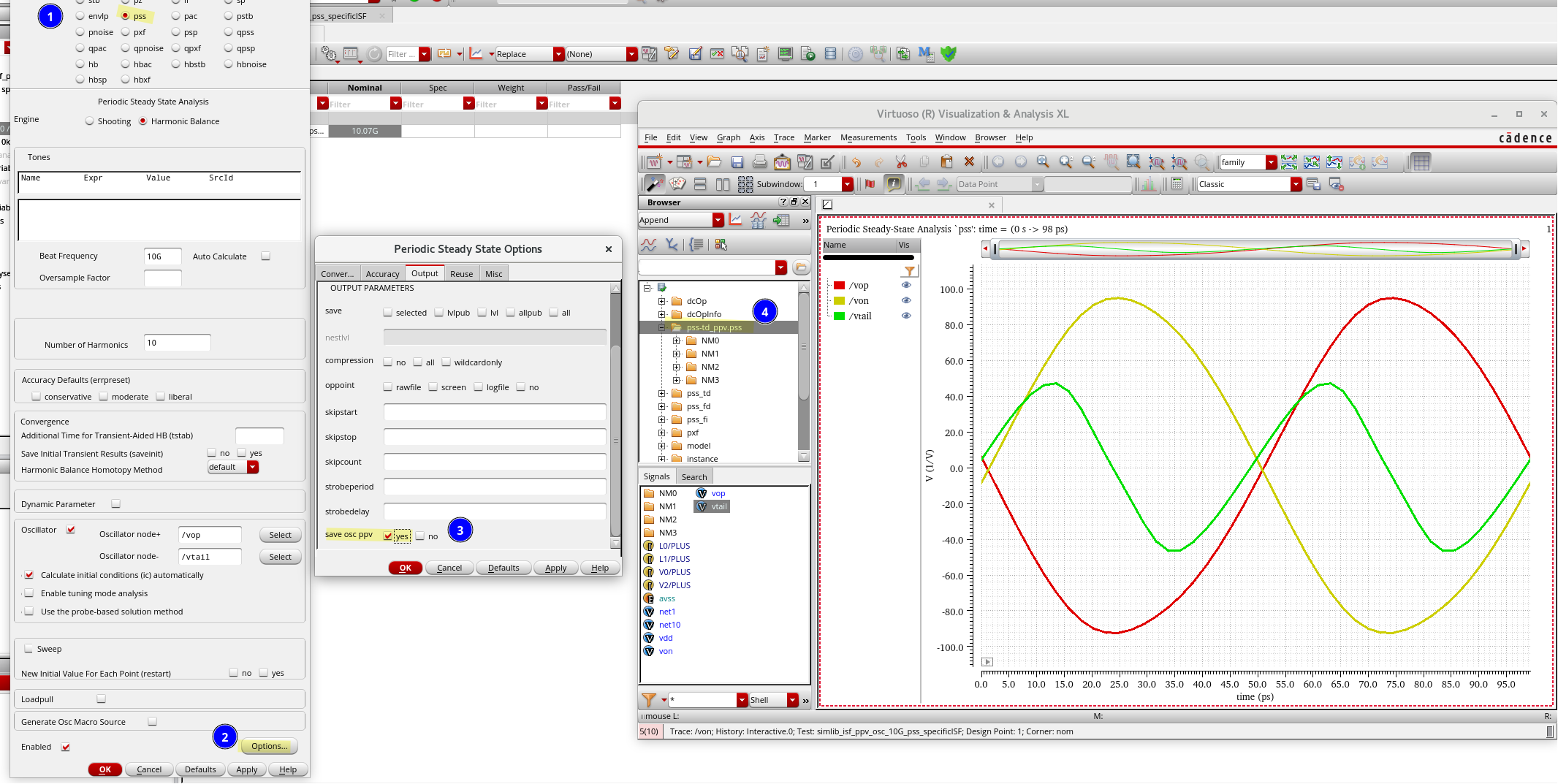Click the undo arrow icon
Screen dimensions: 1558x784
pos(856,162)
